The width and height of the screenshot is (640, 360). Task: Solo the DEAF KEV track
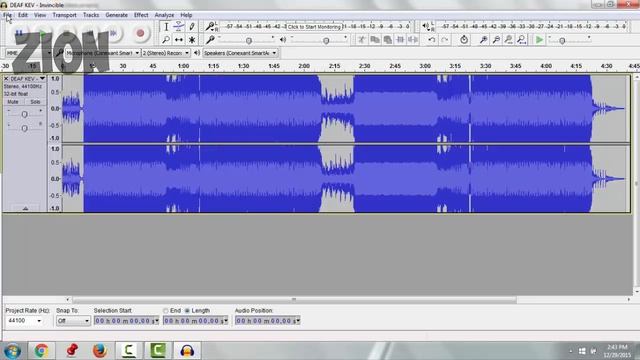point(35,102)
